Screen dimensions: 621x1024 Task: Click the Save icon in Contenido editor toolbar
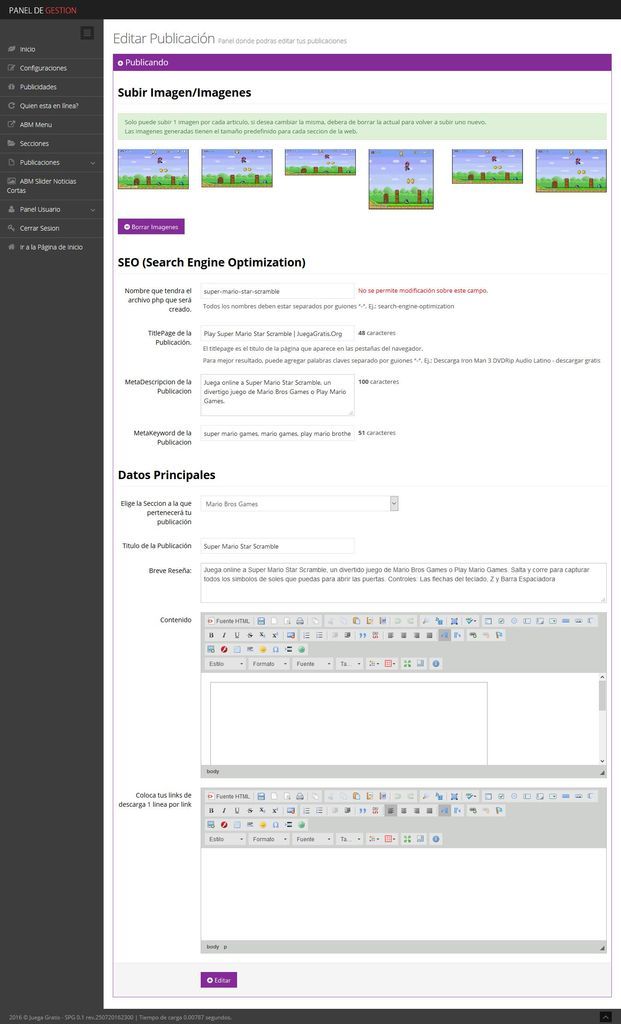(261, 621)
